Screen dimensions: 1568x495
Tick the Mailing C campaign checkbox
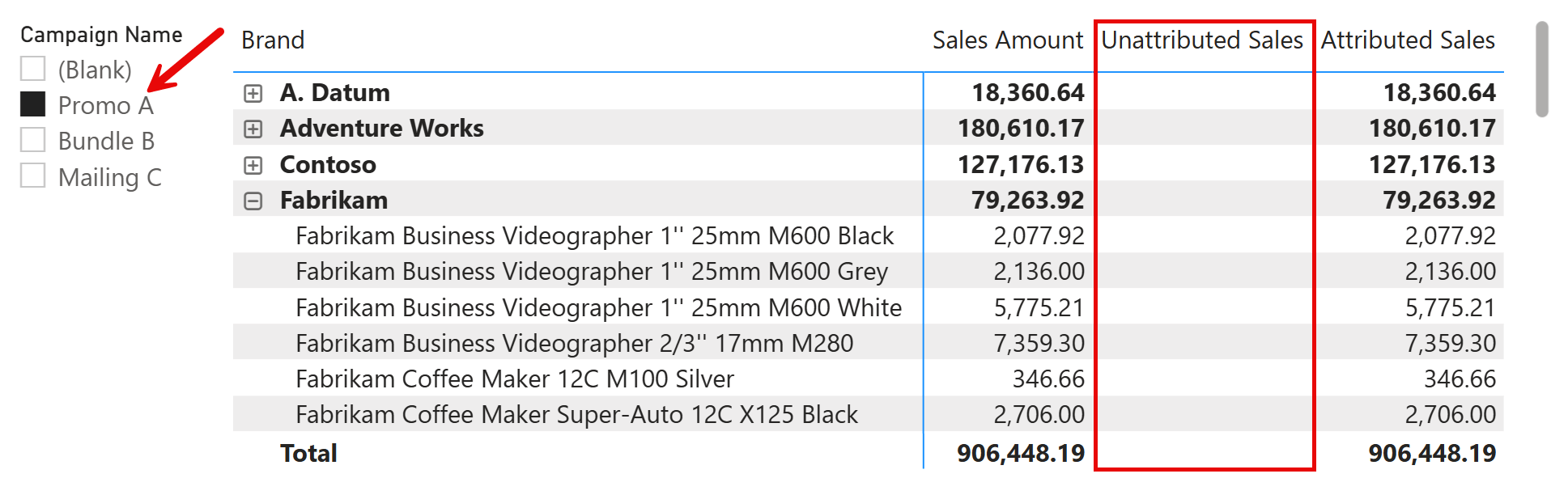click(33, 176)
